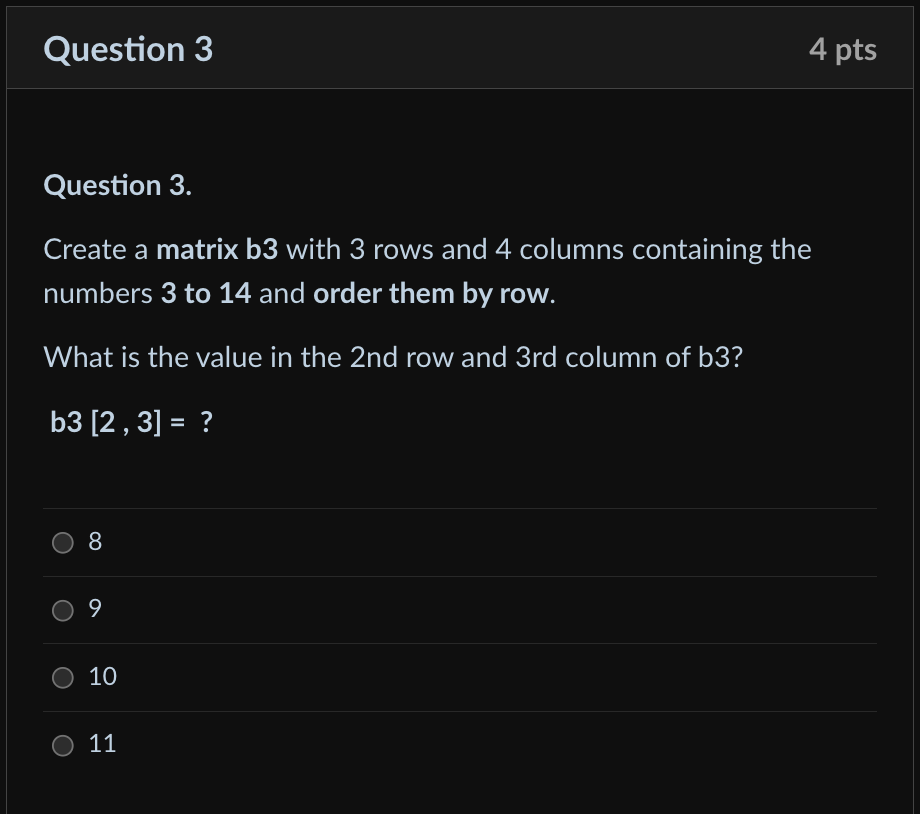Viewport: 920px width, 814px height.
Task: Select the answer option 11
Action: 100,744
